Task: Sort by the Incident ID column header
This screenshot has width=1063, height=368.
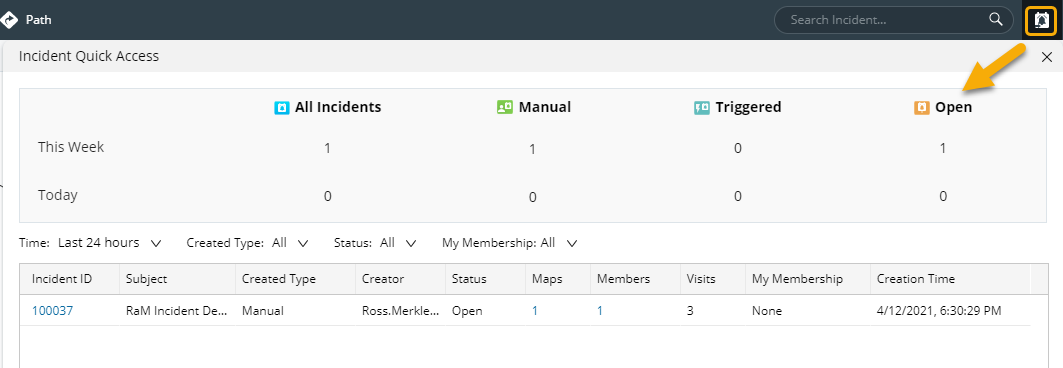Action: coord(62,279)
